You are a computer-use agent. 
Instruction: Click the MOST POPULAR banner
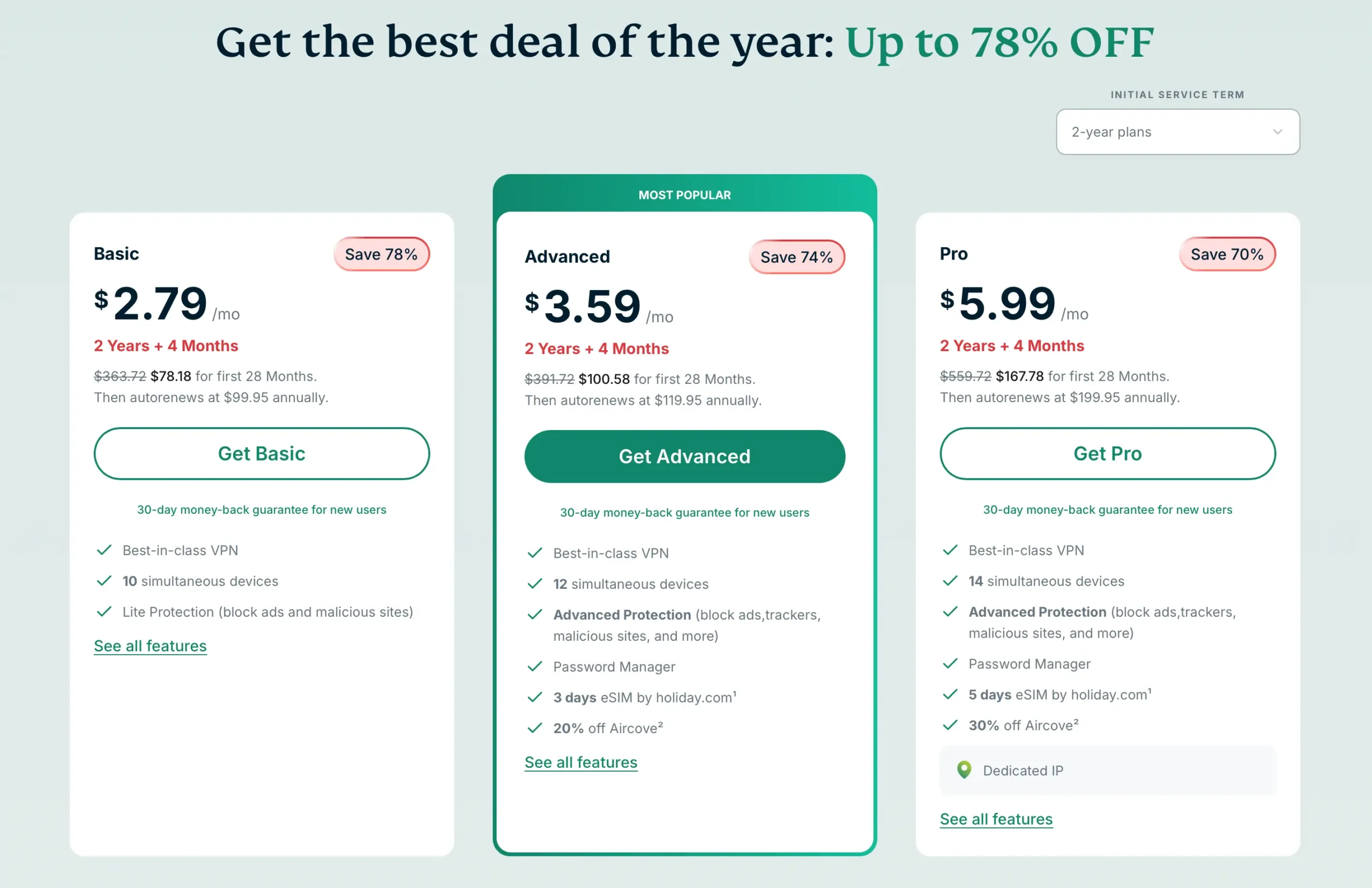[683, 194]
